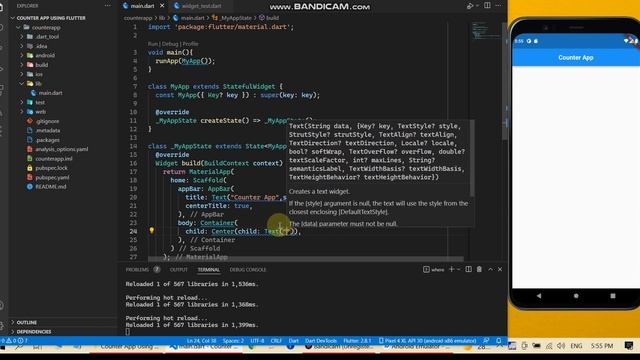Open Dart DevTools from status bar
The height and width of the screenshot is (360, 640).
coord(321,340)
